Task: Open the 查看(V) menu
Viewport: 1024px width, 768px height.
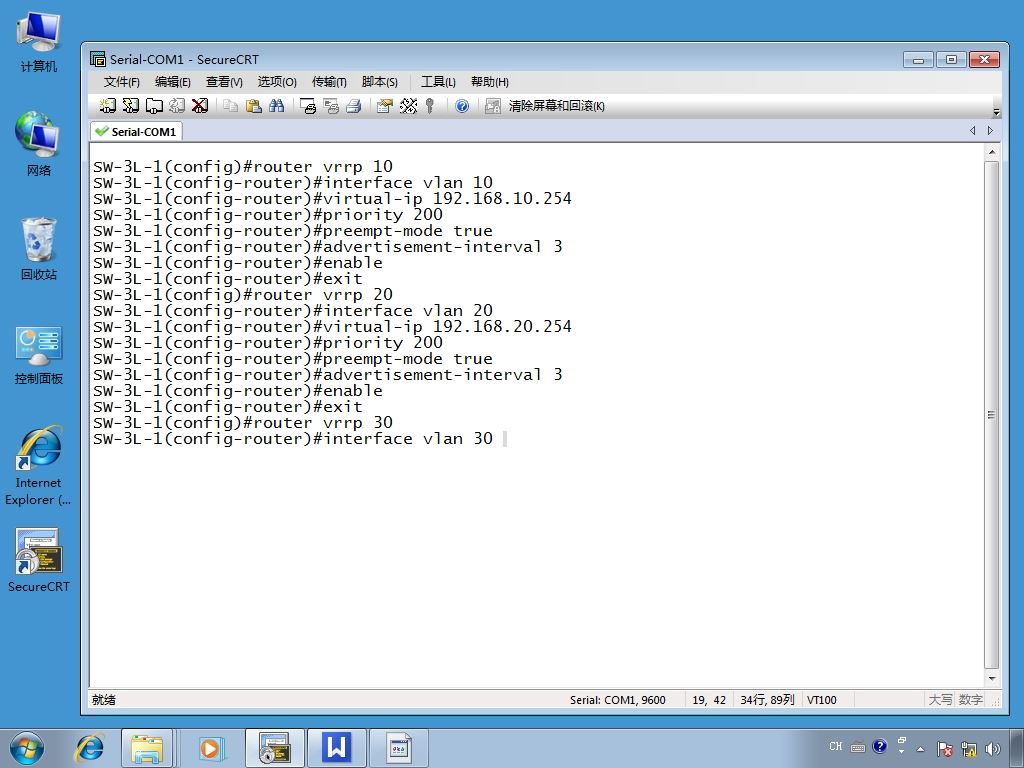Action: (x=224, y=82)
